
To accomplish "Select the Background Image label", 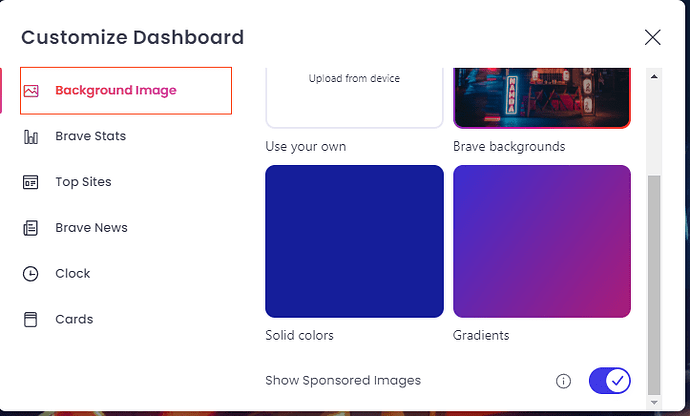I will pos(116,90).
